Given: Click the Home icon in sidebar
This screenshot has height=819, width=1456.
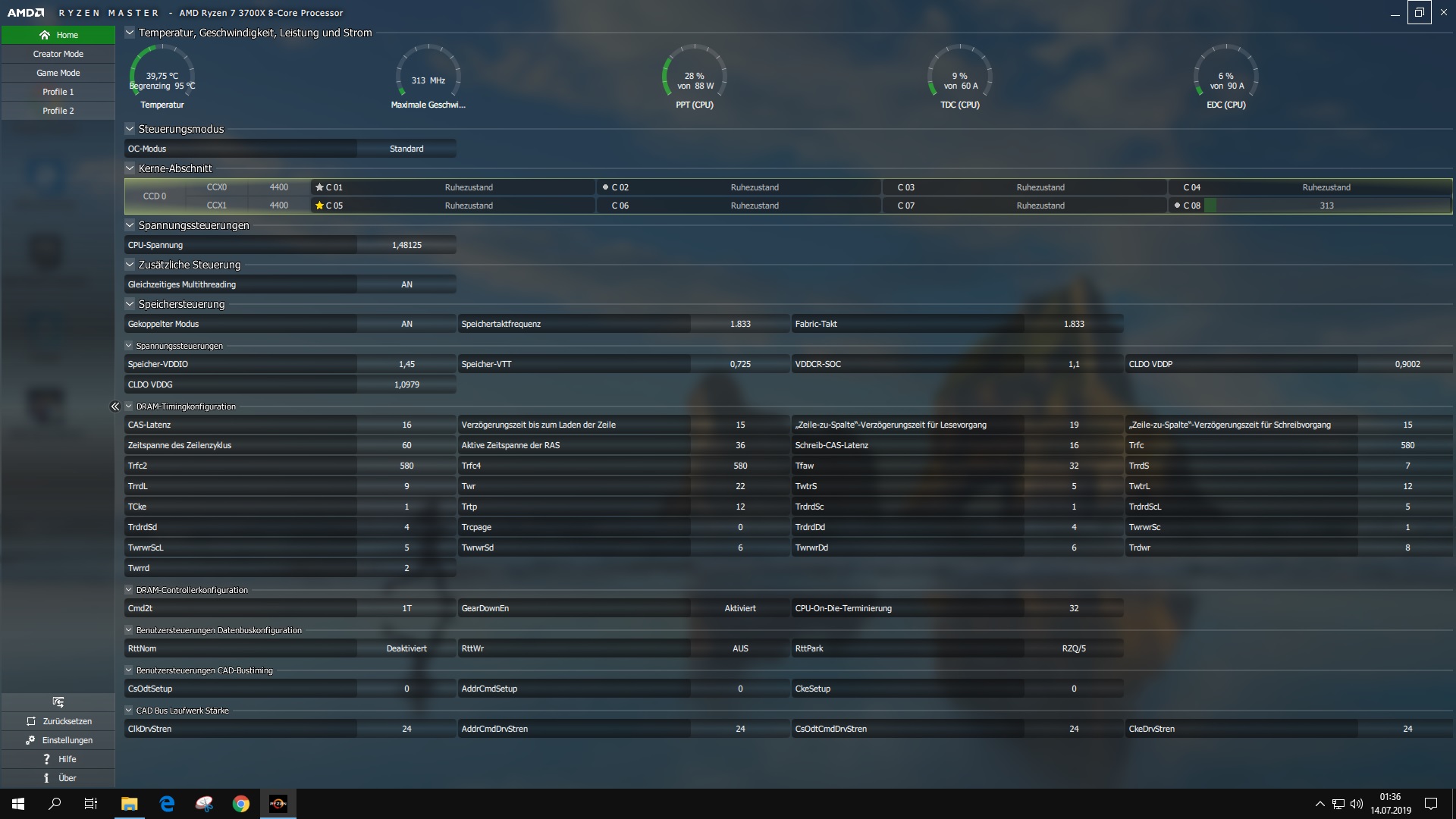Looking at the screenshot, I should 45,35.
